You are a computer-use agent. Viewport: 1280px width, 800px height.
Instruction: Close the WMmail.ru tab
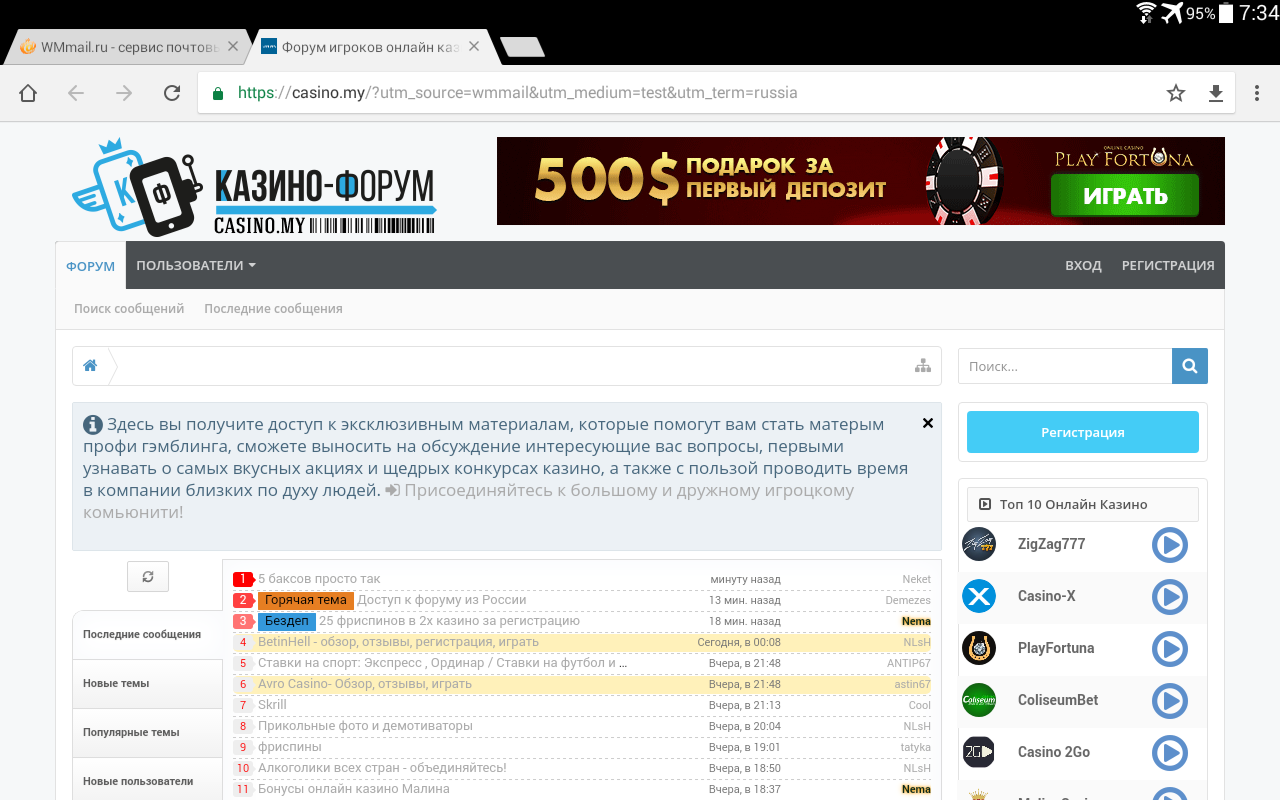[x=233, y=46]
